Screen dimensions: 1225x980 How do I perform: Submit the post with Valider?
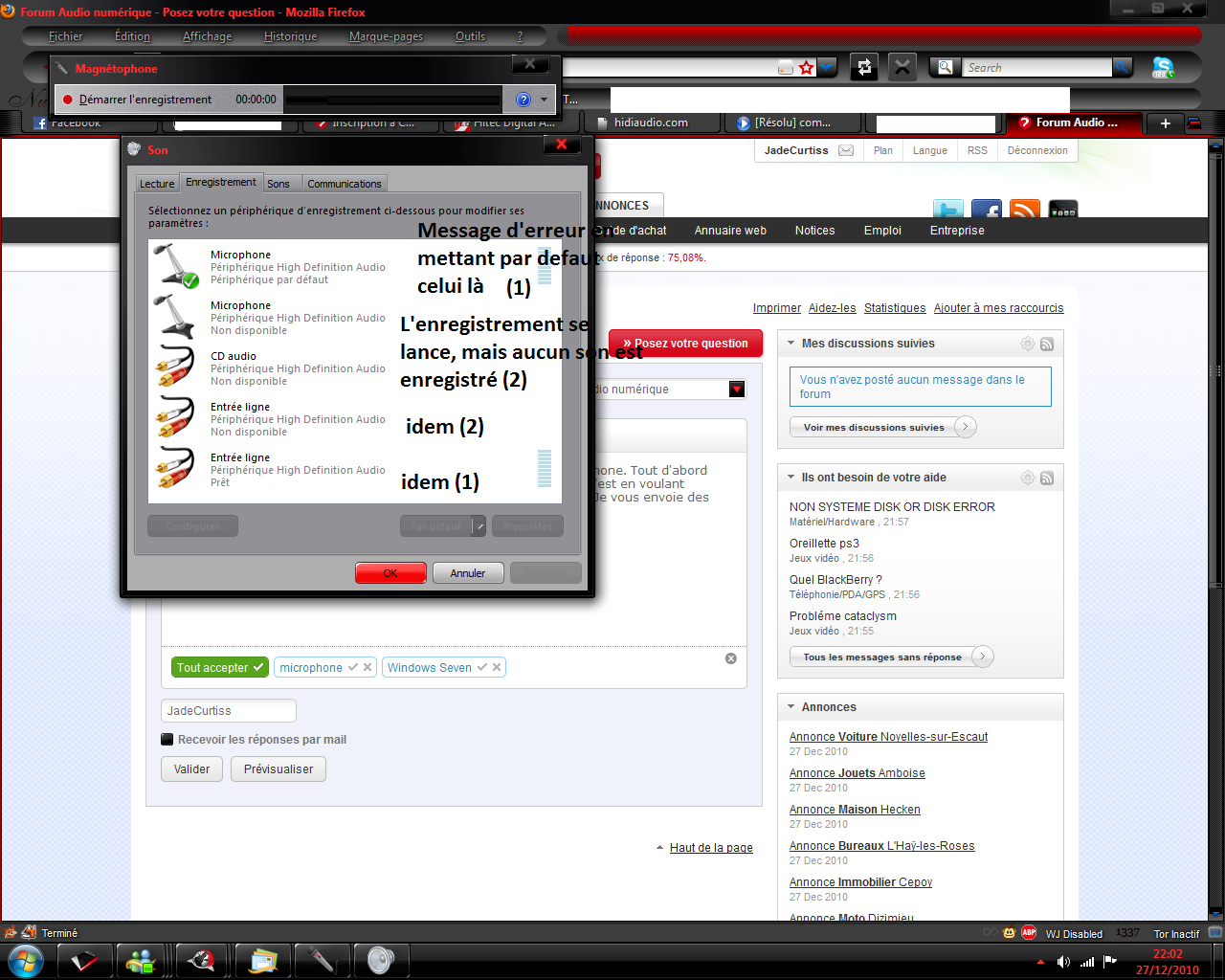click(x=191, y=768)
